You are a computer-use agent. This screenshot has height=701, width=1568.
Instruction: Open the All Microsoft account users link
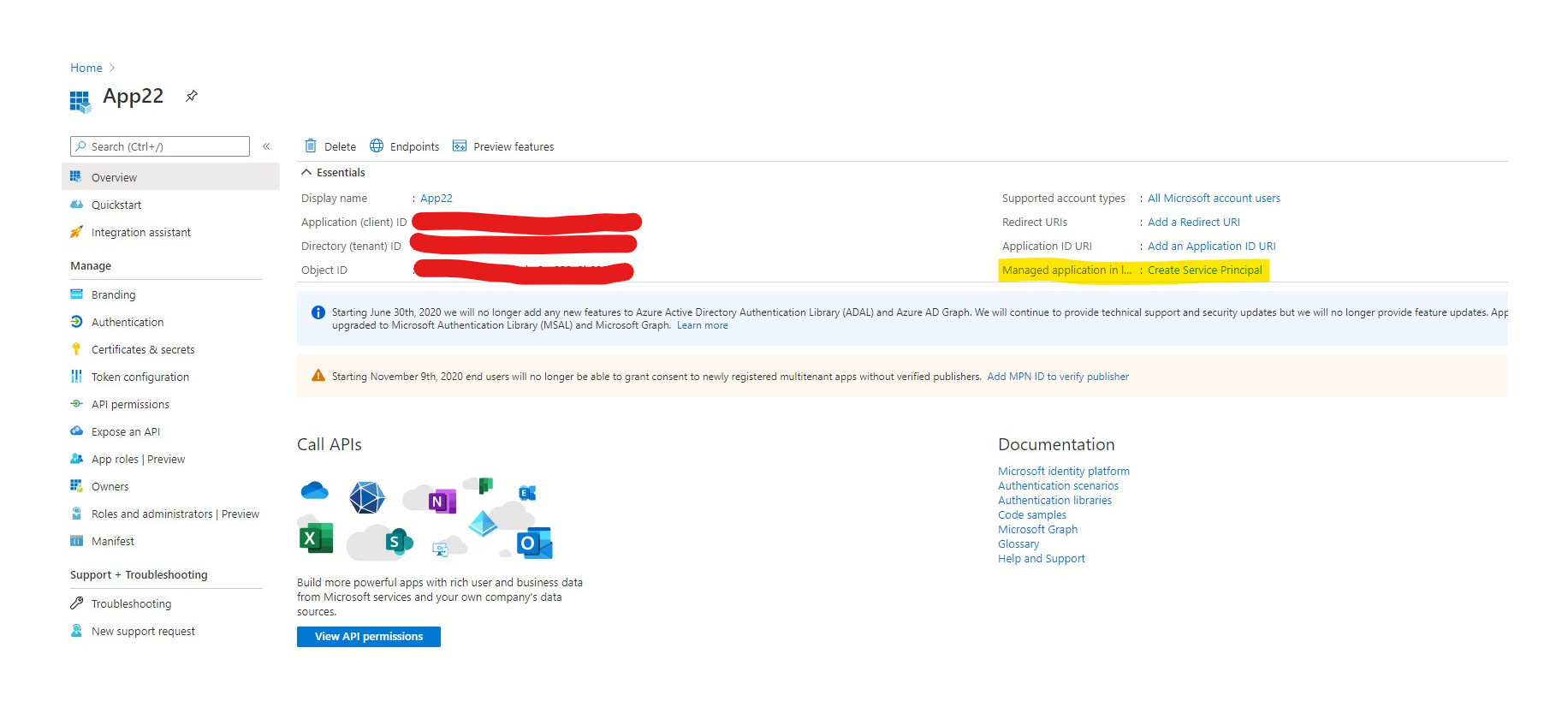pos(1214,198)
